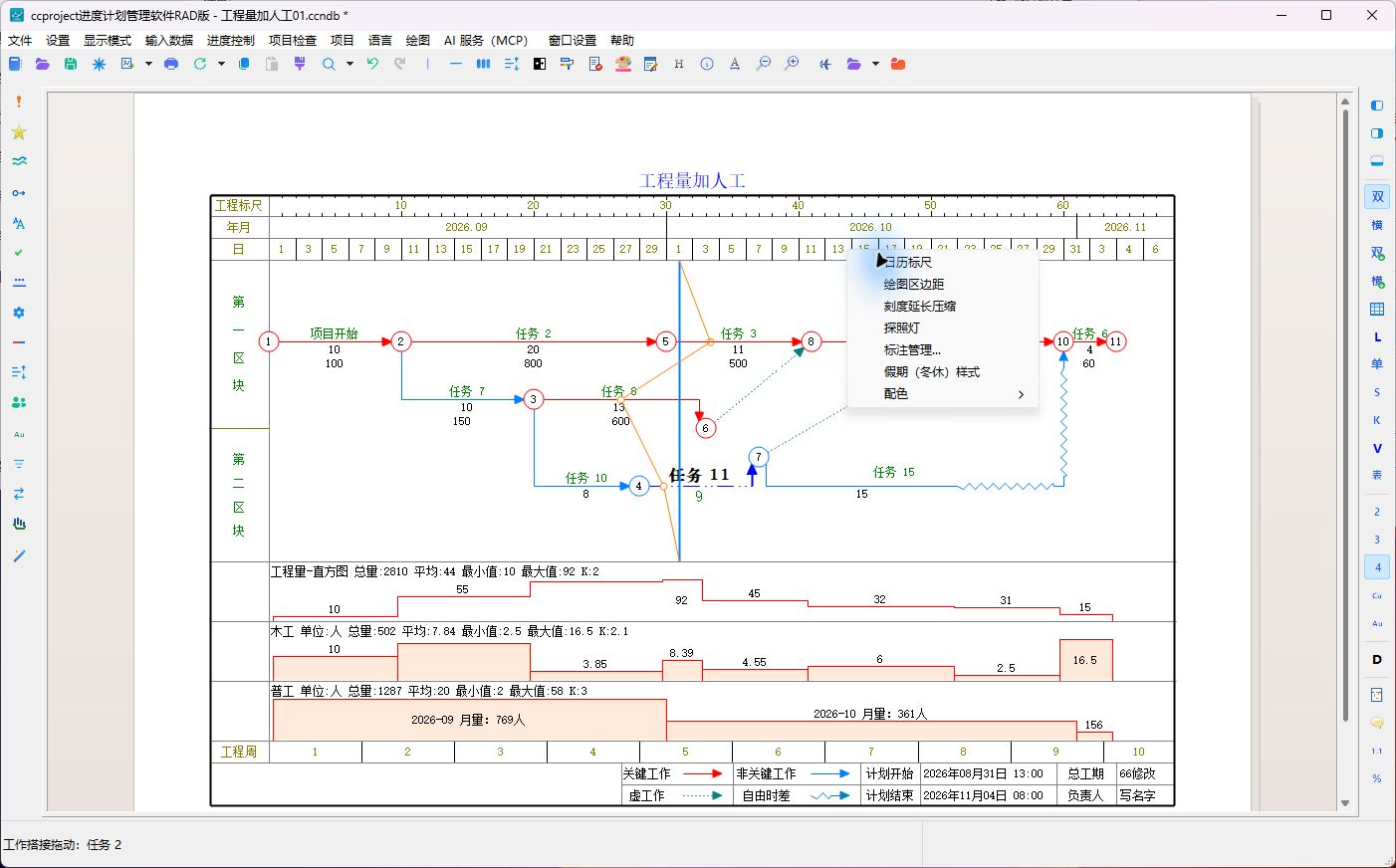Expand the 配色 submenu arrow
1396x868 pixels.
coord(1021,394)
